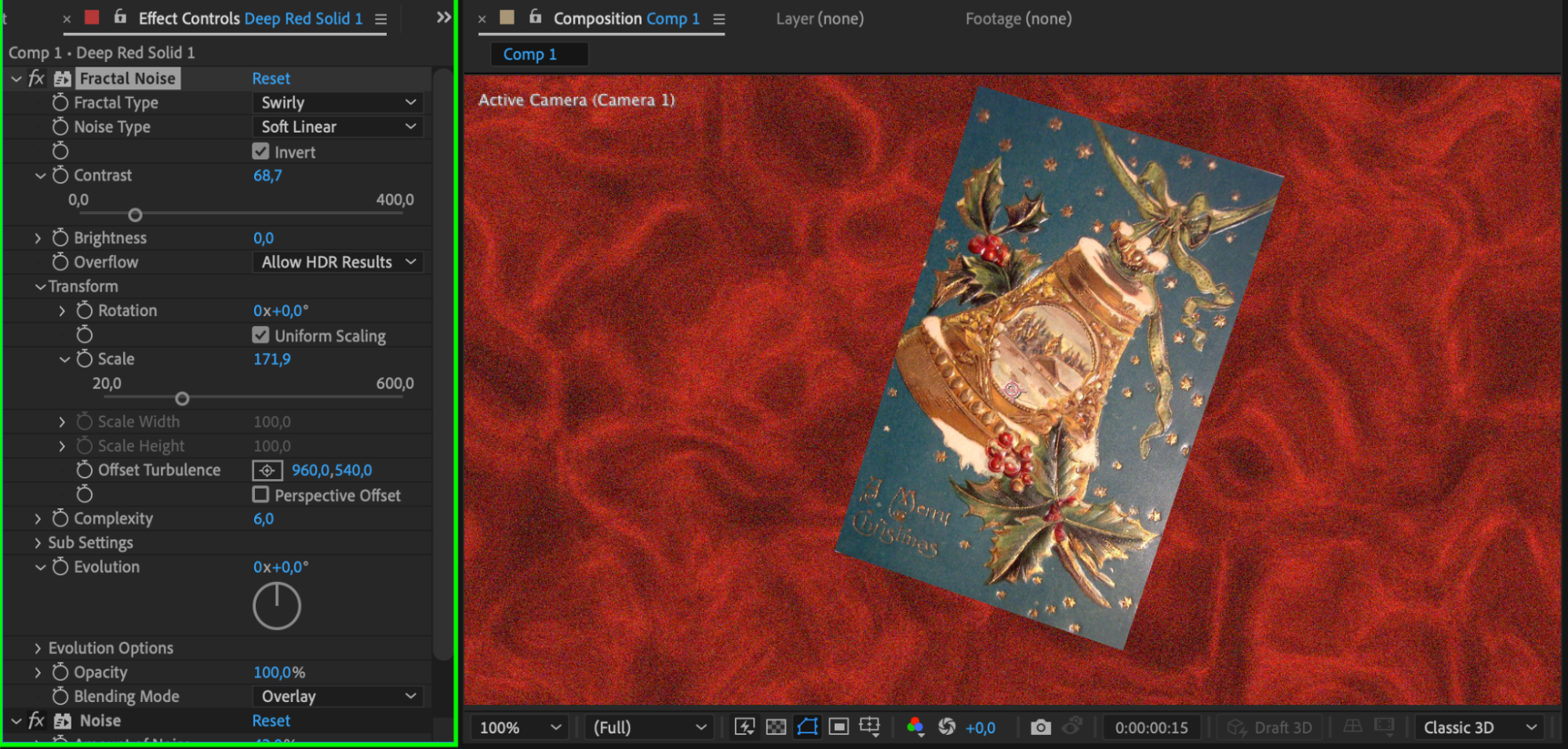Click the Blending Mode stopwatch icon

tap(60, 696)
